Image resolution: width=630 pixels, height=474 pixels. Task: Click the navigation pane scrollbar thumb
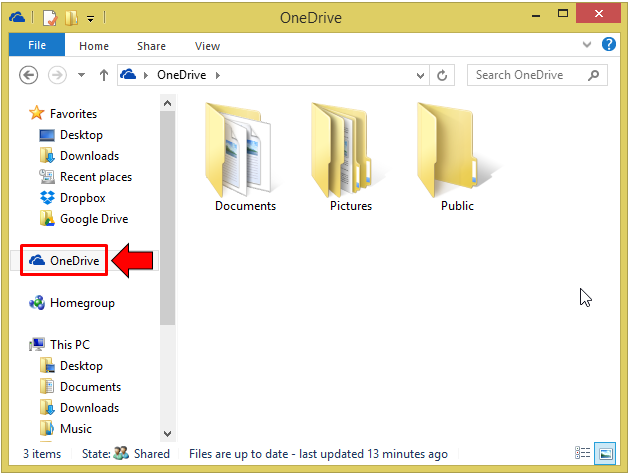[x=168, y=218]
